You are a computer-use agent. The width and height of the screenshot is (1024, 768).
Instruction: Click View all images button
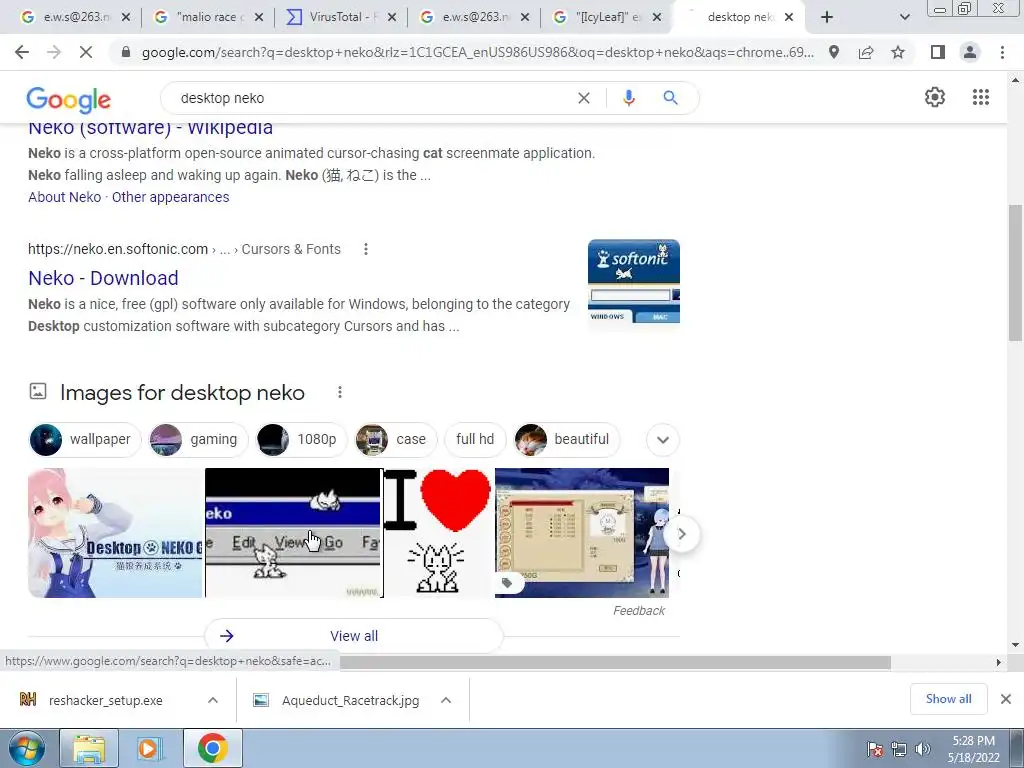(x=354, y=636)
